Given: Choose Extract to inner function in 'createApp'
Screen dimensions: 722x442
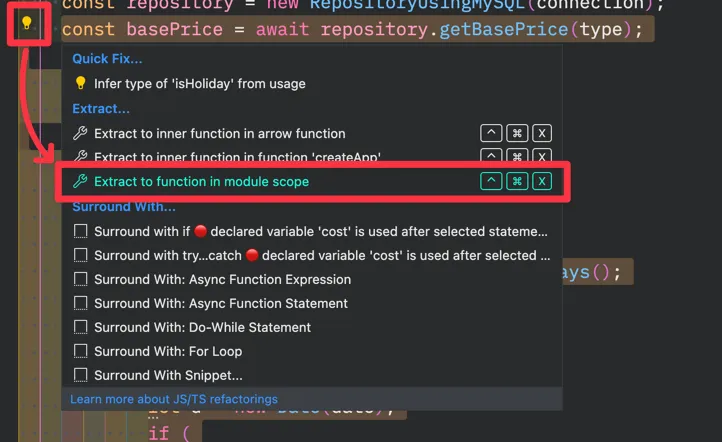Looking at the screenshot, I should 237,157.
